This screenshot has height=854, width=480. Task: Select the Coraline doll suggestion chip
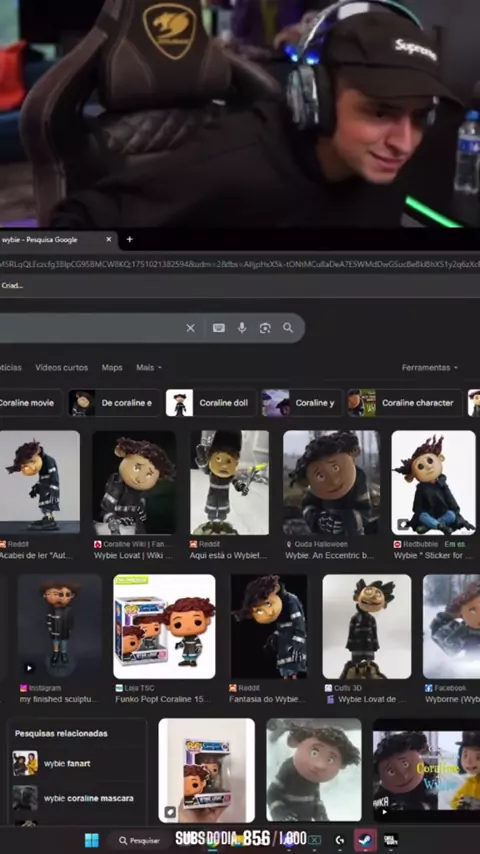[x=210, y=403]
